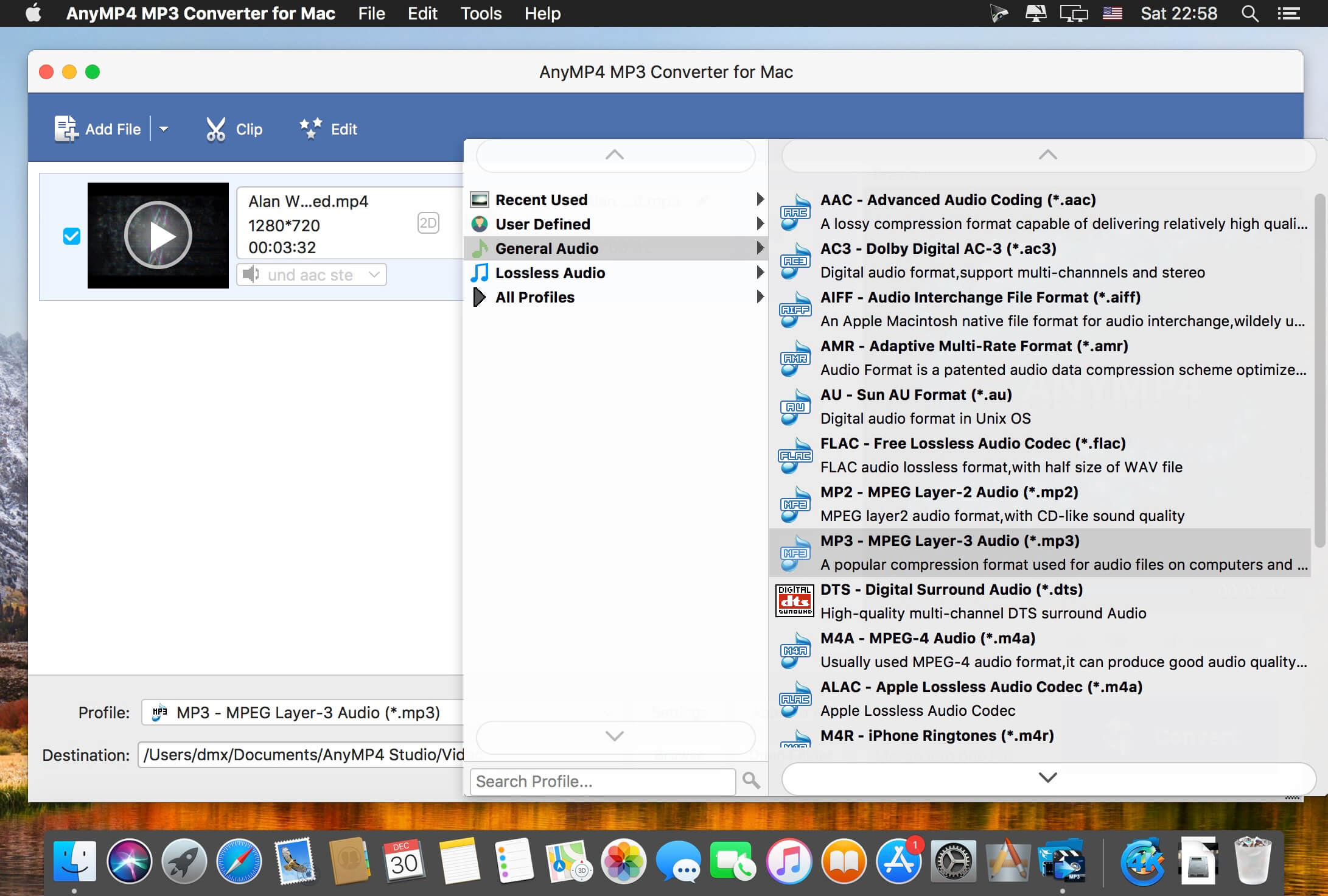
Task: Click the search profile magnifier icon
Action: (751, 781)
